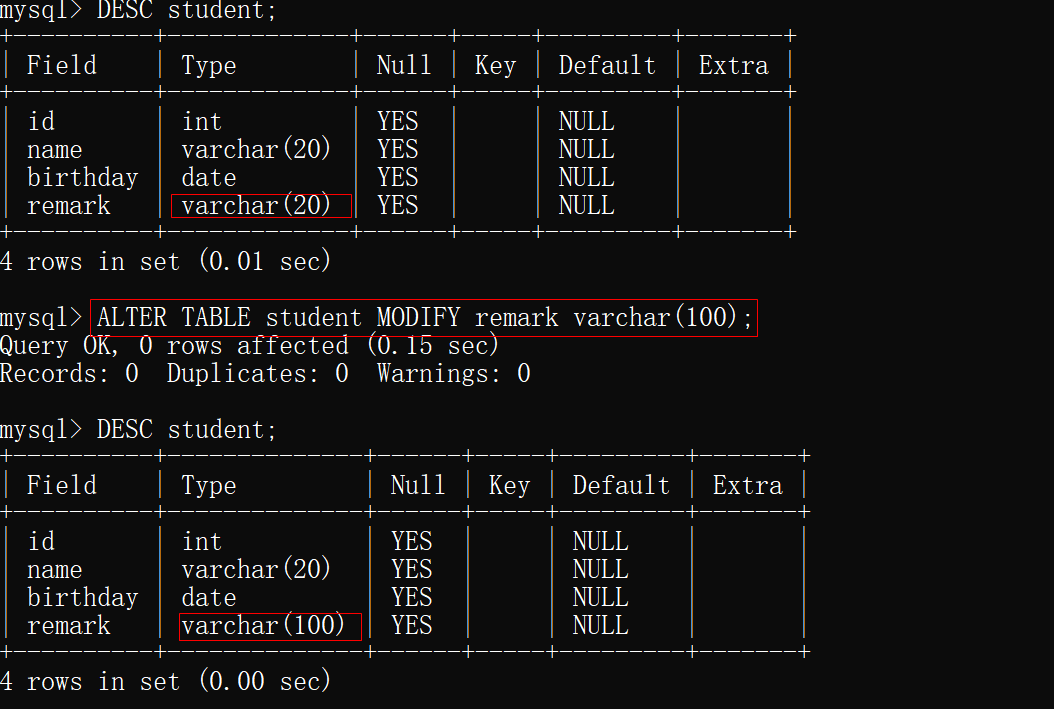Click the ALTER TABLE student MODIFY command

pos(423,318)
